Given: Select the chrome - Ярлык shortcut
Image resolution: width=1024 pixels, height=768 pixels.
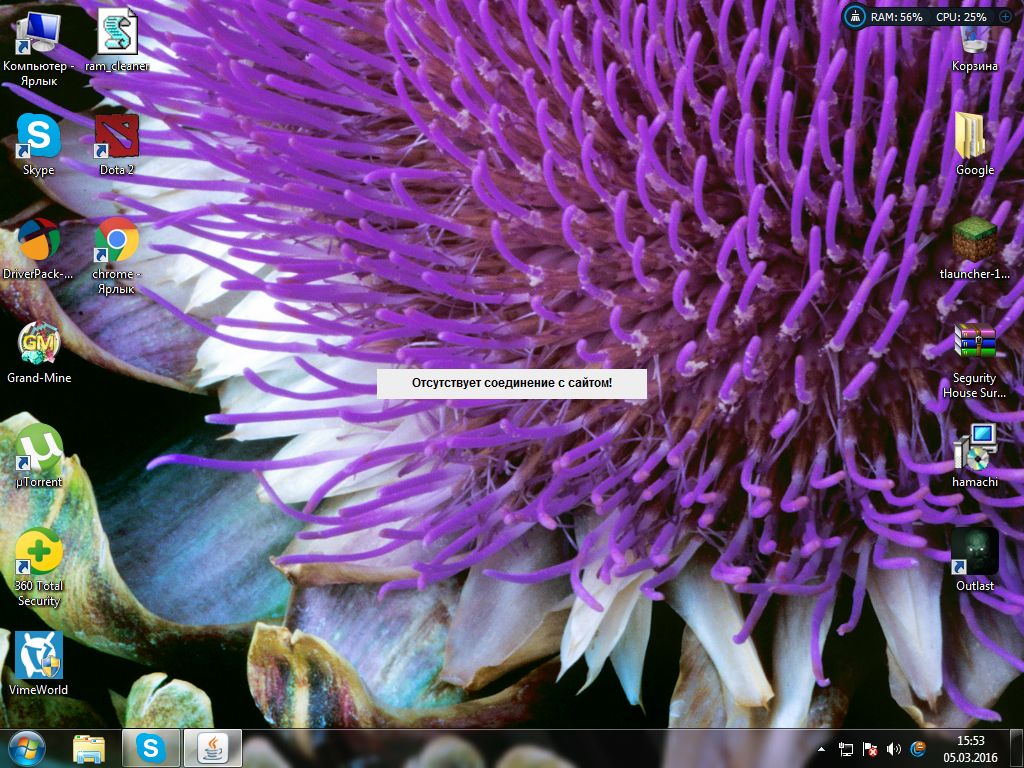Looking at the screenshot, I should pyautogui.click(x=116, y=255).
